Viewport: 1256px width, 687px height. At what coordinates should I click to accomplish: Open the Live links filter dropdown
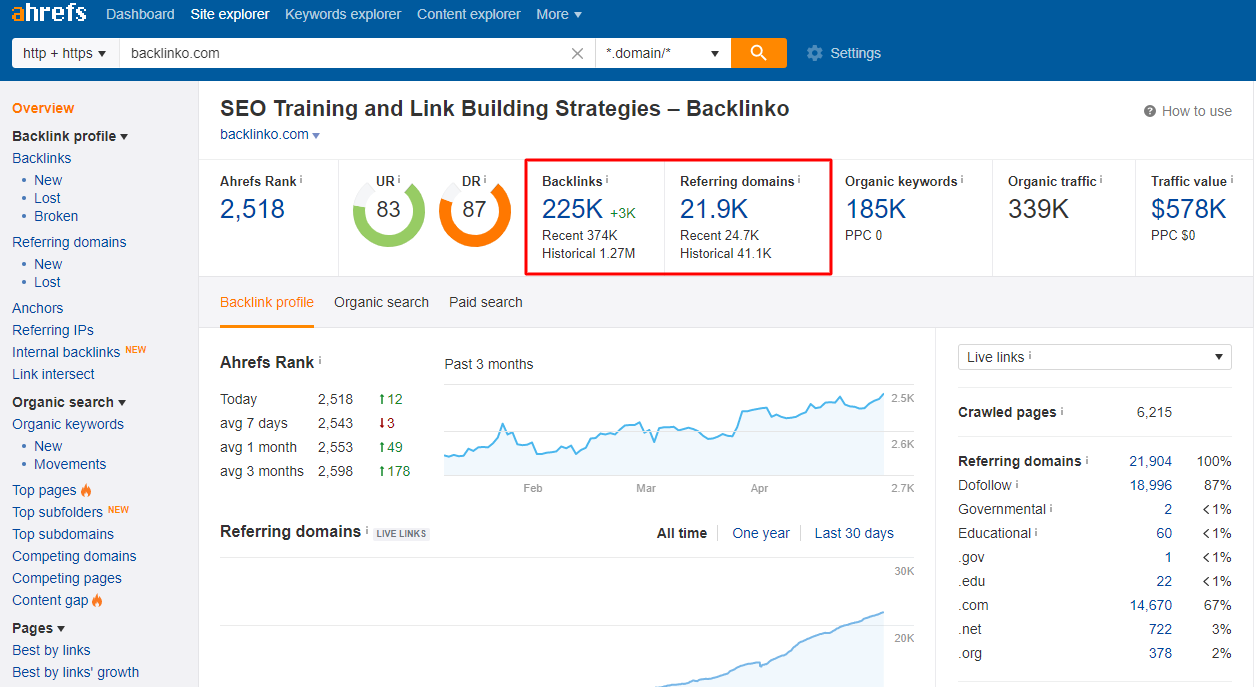coord(1094,357)
